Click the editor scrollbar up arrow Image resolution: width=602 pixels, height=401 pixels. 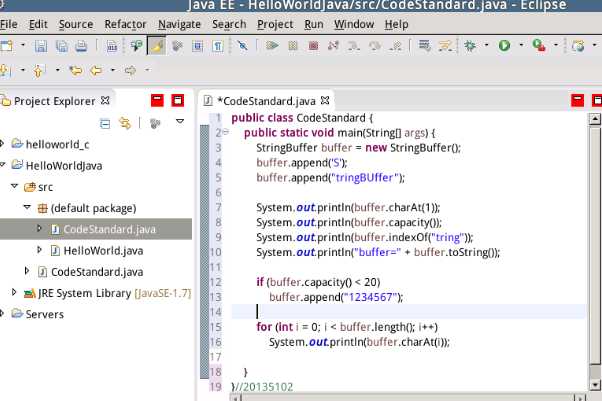pos(595,119)
